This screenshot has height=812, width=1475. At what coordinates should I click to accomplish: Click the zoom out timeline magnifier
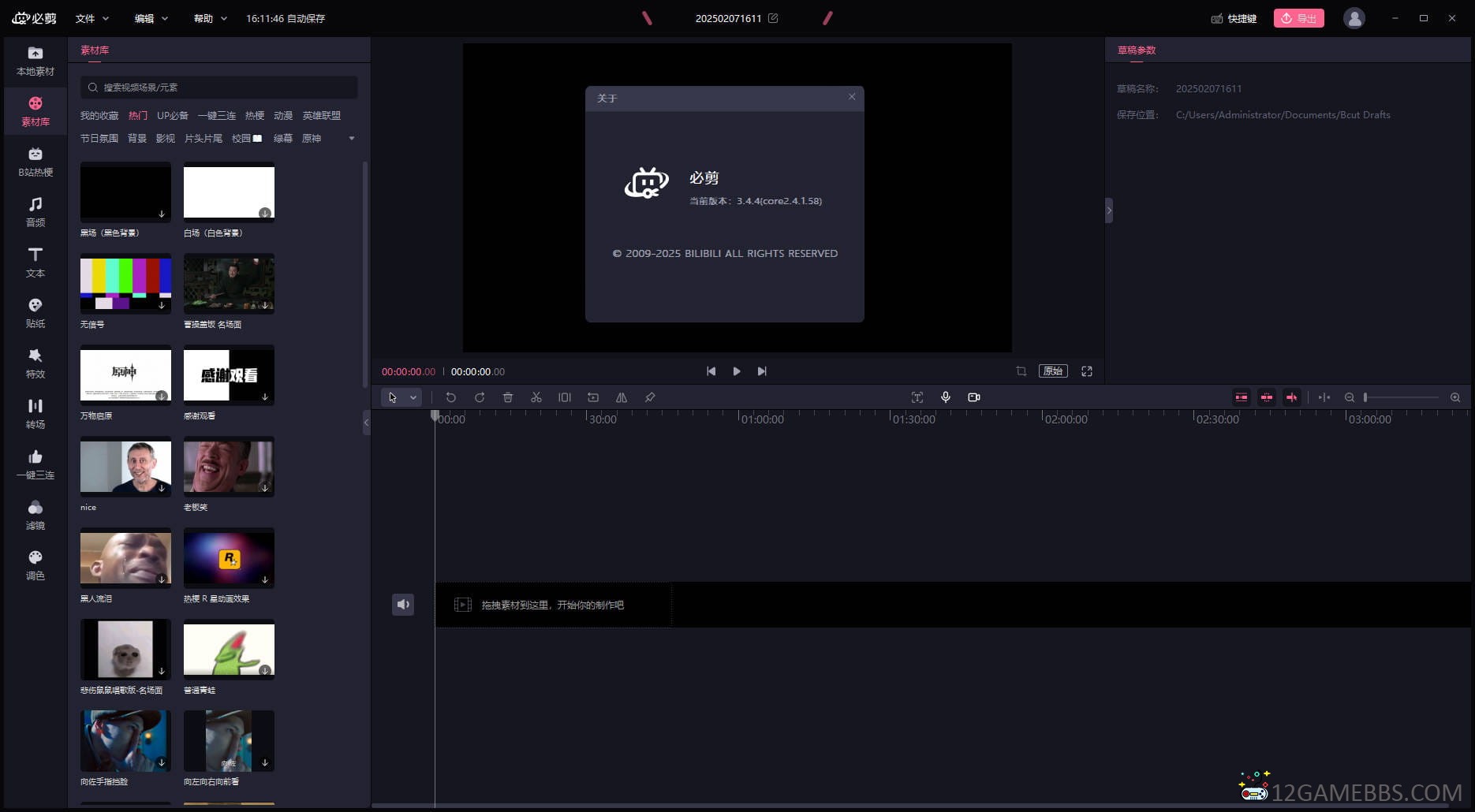(x=1350, y=397)
